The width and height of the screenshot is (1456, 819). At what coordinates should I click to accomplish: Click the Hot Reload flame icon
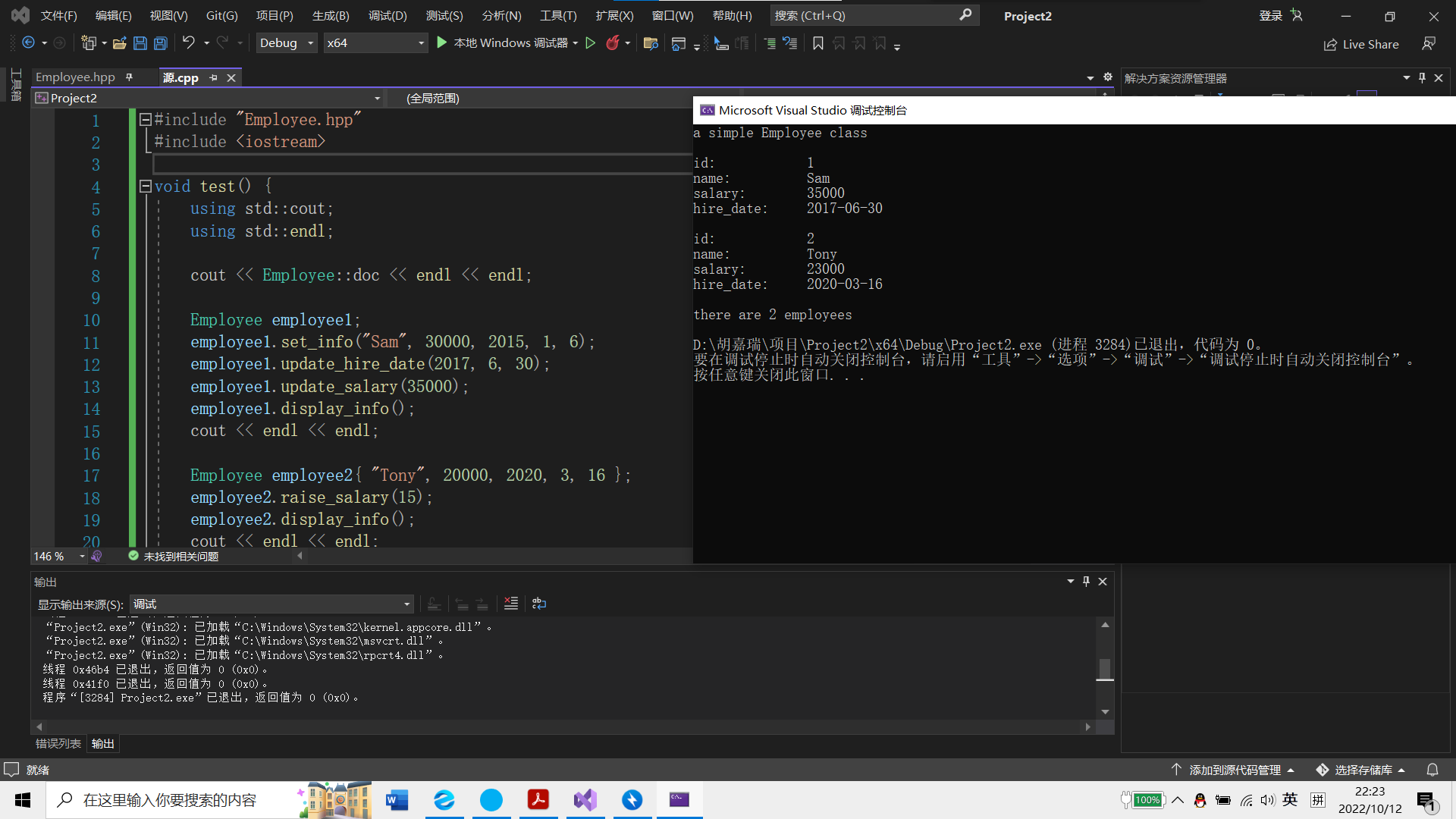pos(613,43)
